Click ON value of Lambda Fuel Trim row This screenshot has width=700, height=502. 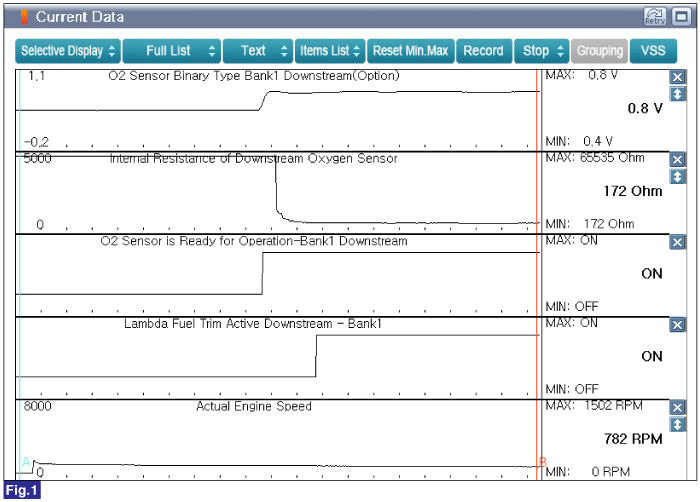click(652, 356)
